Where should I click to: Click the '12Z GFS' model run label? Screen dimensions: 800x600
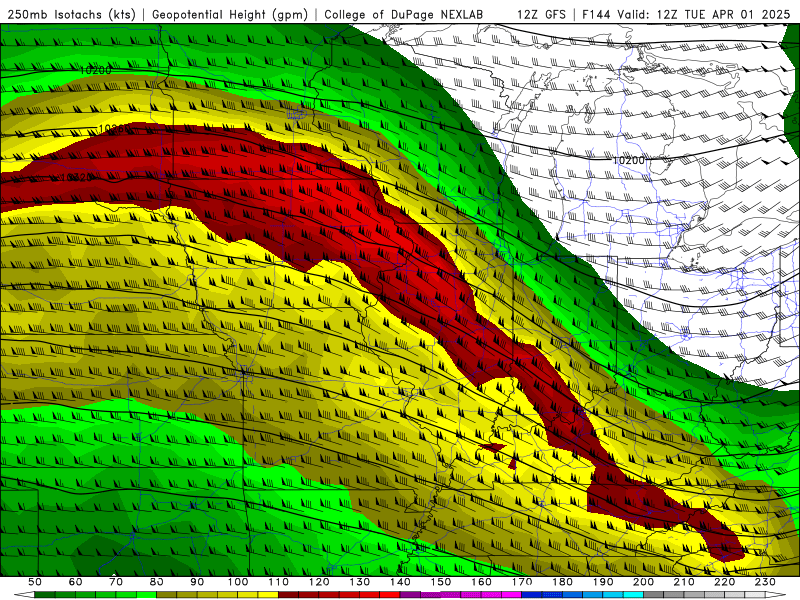tap(541, 15)
